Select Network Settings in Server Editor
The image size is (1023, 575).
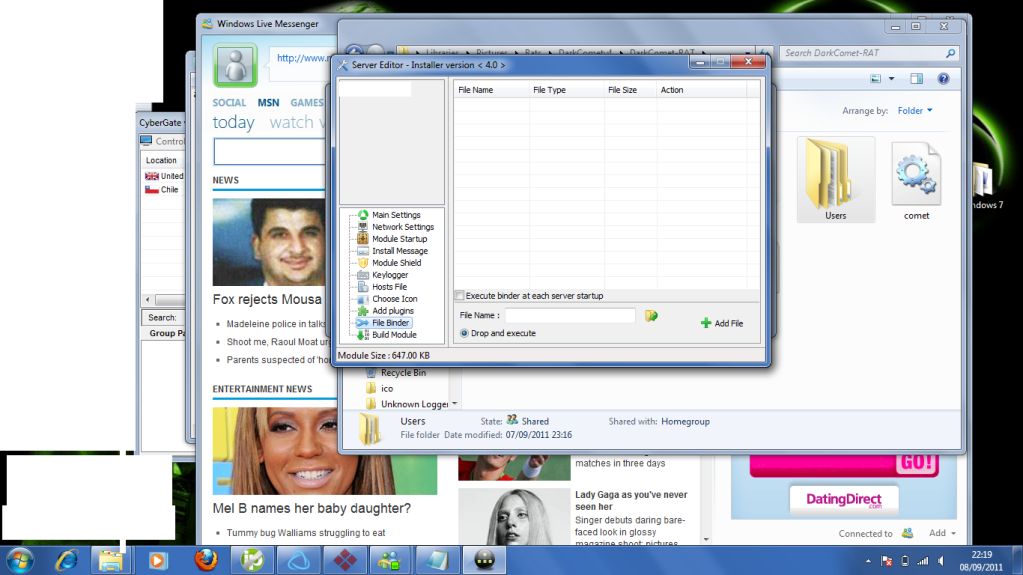point(403,227)
